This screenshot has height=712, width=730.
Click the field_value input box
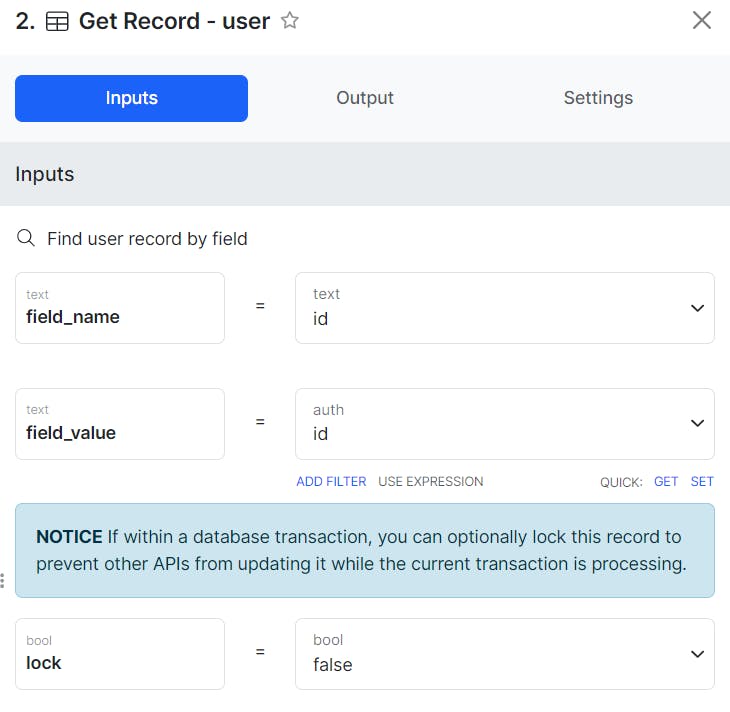tap(120, 424)
